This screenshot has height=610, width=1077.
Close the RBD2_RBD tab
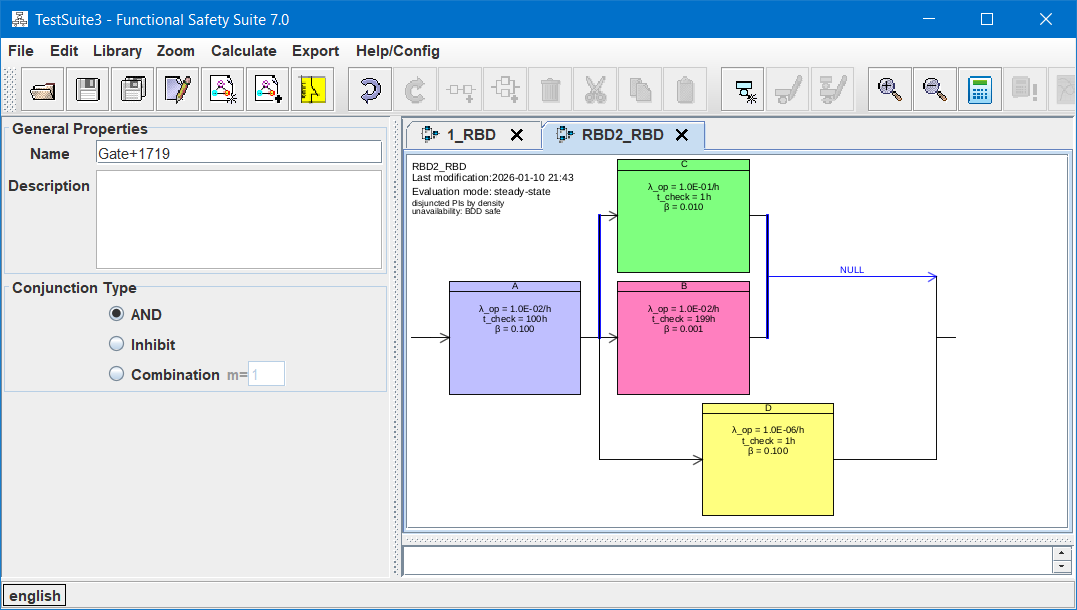(682, 135)
